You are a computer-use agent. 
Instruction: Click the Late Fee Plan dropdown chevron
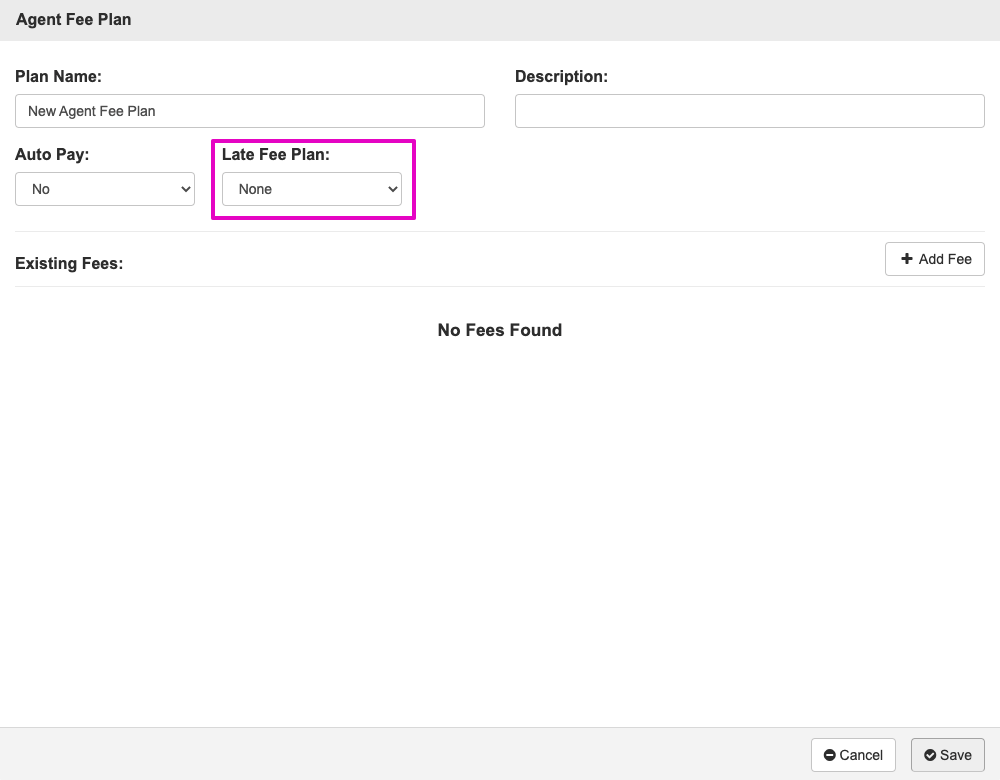tap(391, 189)
